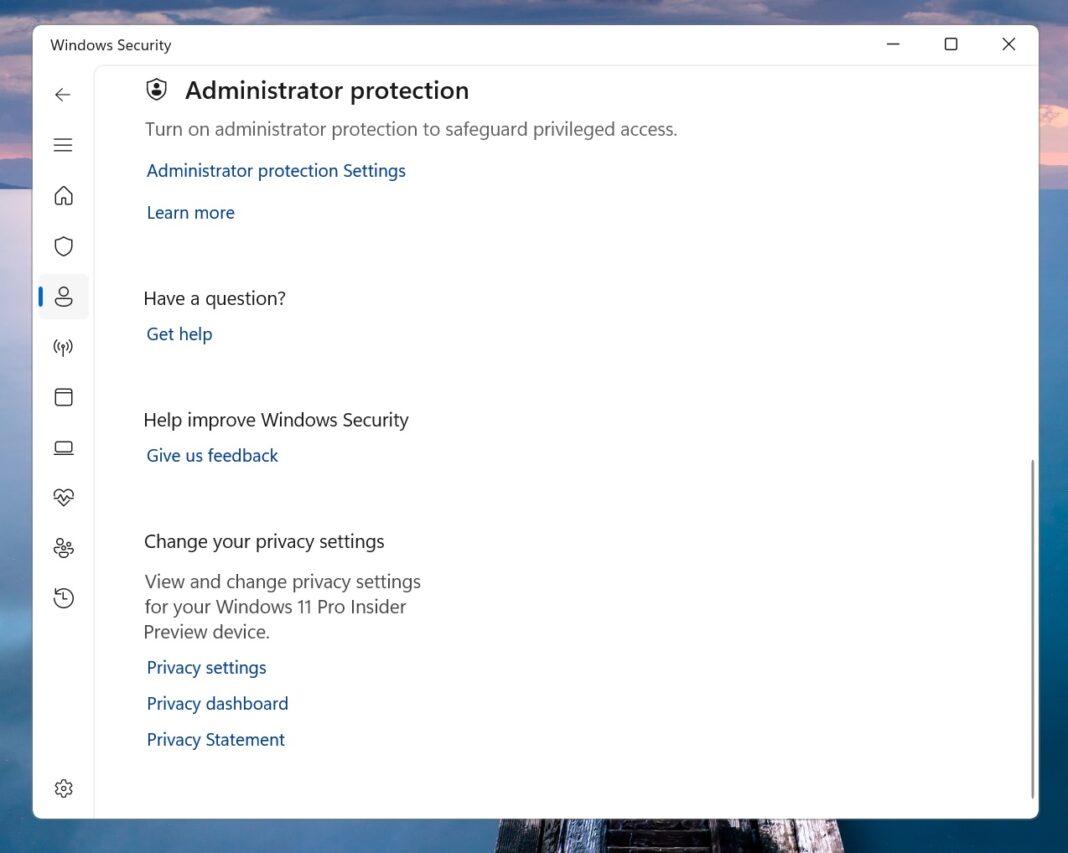This screenshot has height=853, width=1068.
Task: Open App & browser control
Action: (63, 397)
